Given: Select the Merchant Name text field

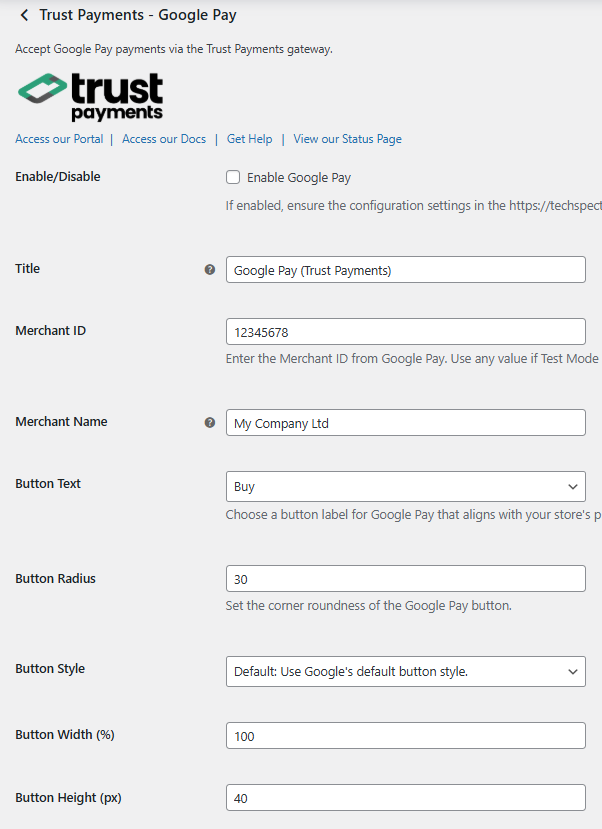Looking at the screenshot, I should pyautogui.click(x=405, y=423).
